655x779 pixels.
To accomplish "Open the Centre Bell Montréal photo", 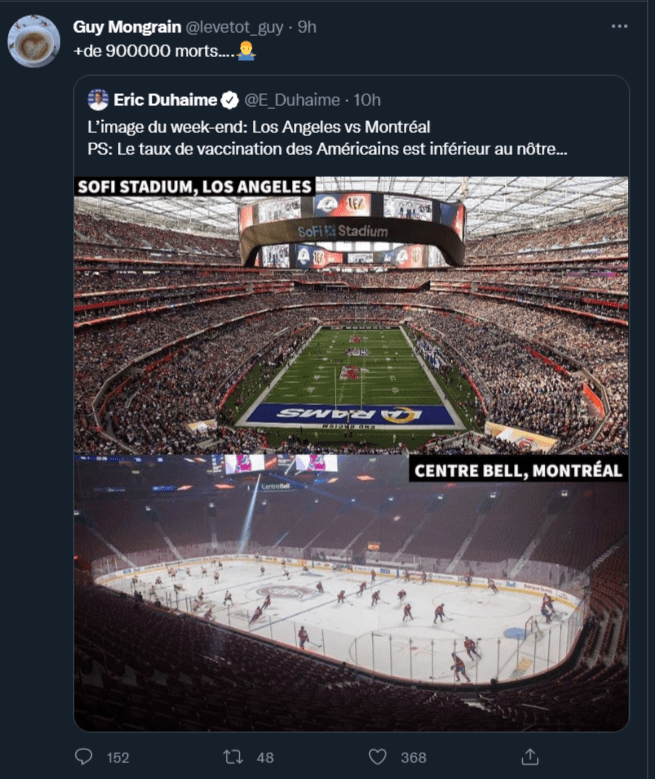I will tap(351, 590).
